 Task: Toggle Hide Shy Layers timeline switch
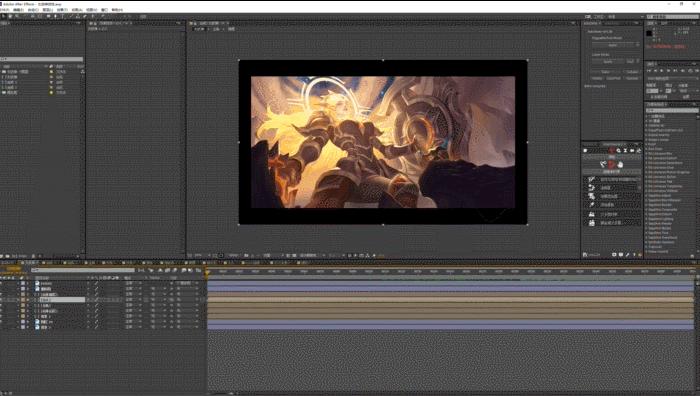click(x=160, y=270)
